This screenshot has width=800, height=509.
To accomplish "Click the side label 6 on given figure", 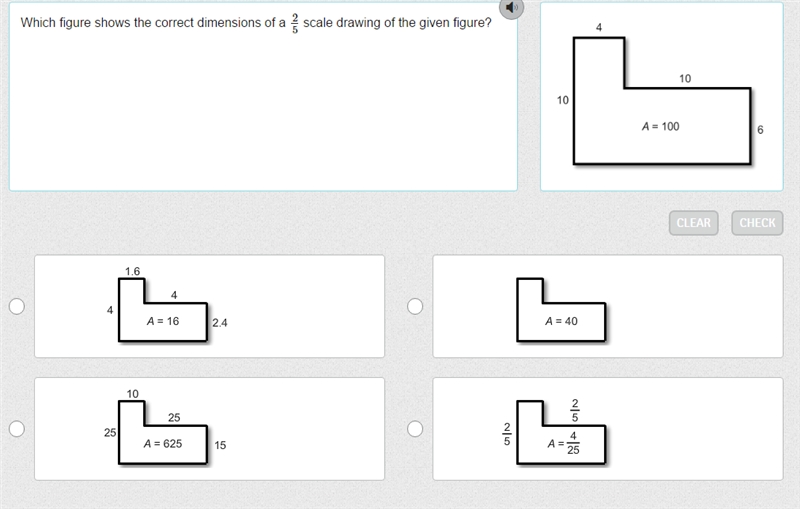I will [x=760, y=130].
